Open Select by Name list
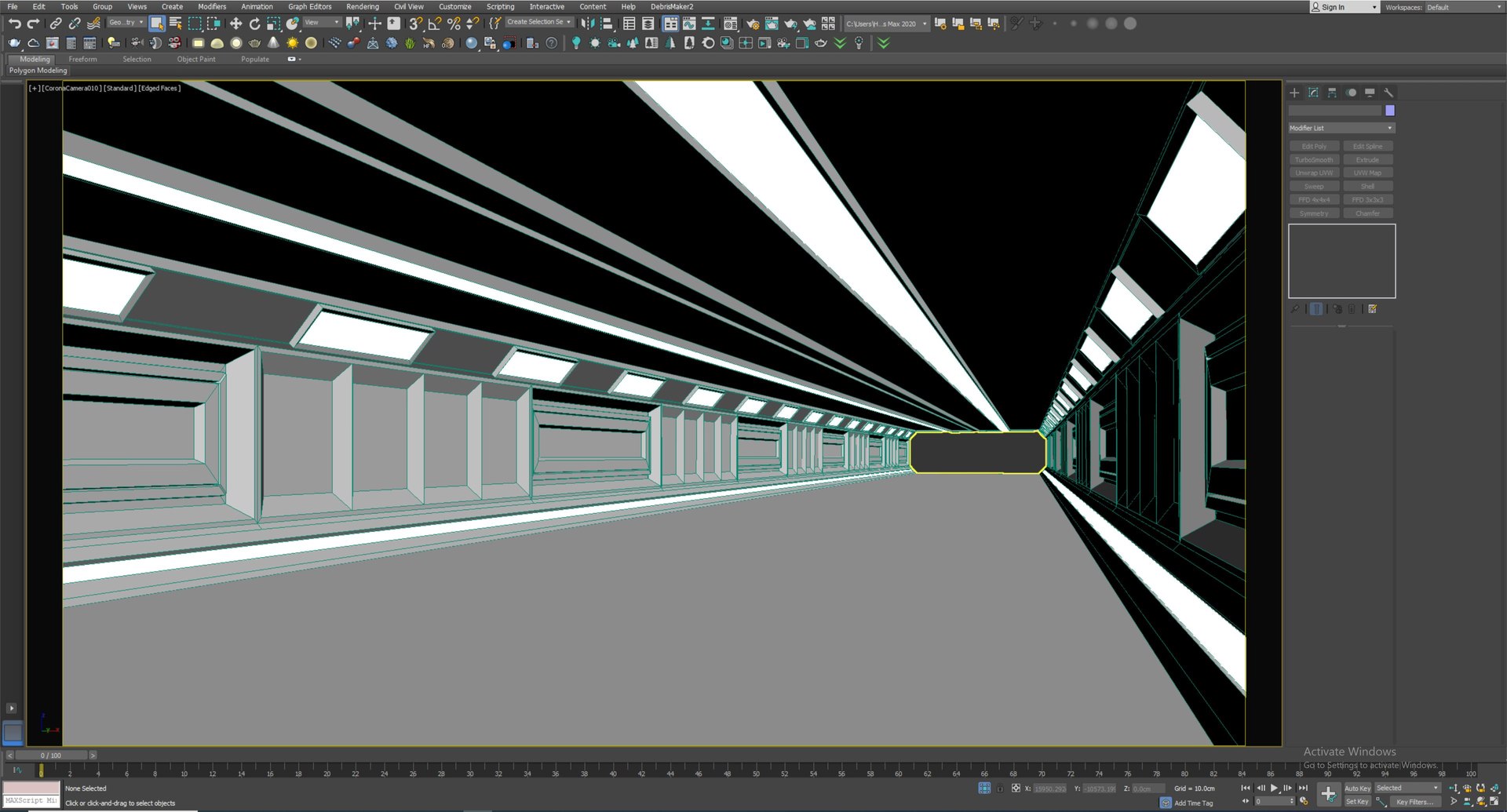Screen dimensions: 1507x812 coord(176,24)
